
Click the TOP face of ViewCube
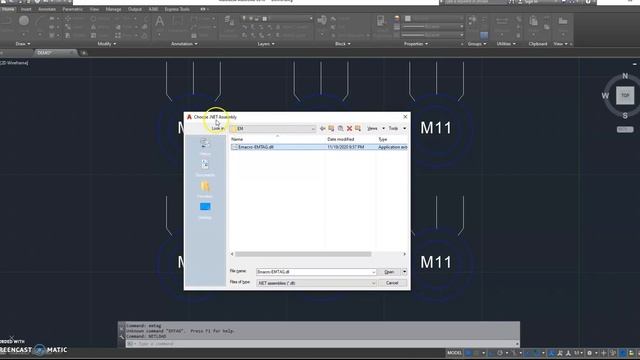tap(625, 96)
